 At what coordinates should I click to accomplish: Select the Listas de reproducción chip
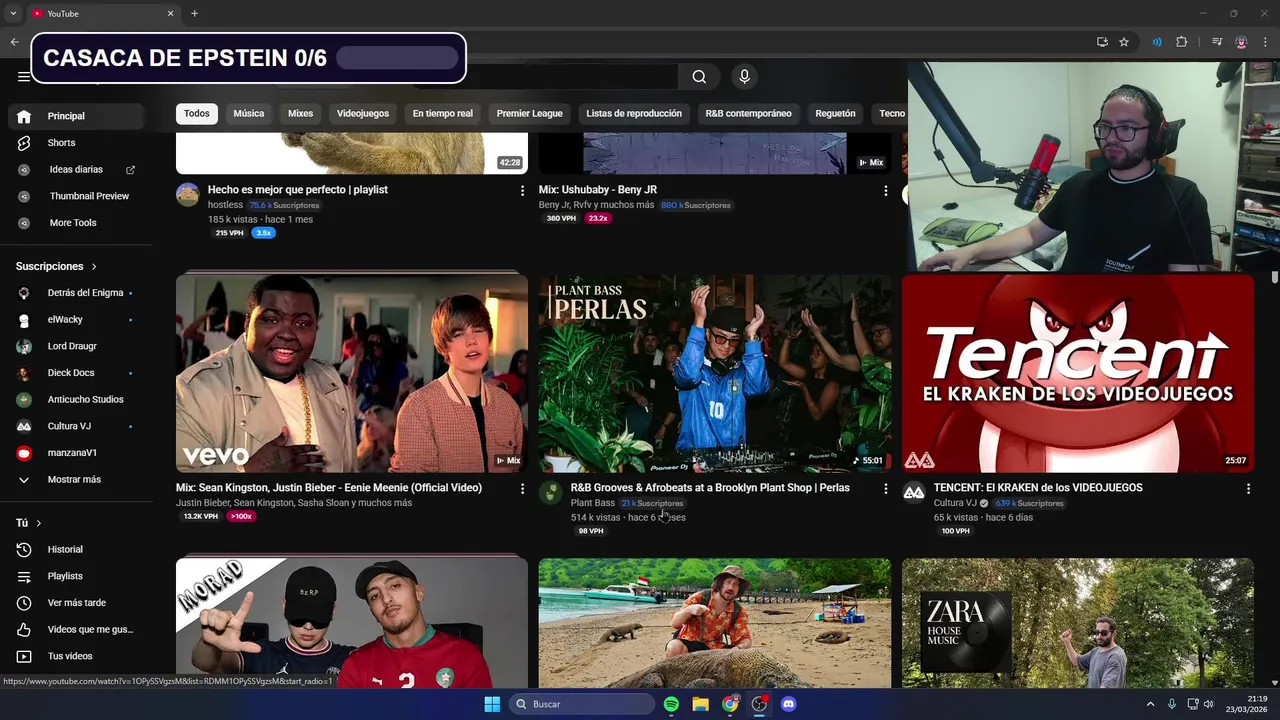click(x=634, y=114)
